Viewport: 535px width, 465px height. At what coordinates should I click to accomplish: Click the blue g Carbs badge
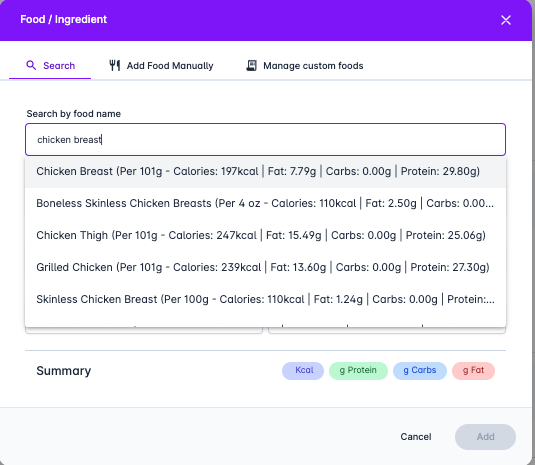click(420, 370)
